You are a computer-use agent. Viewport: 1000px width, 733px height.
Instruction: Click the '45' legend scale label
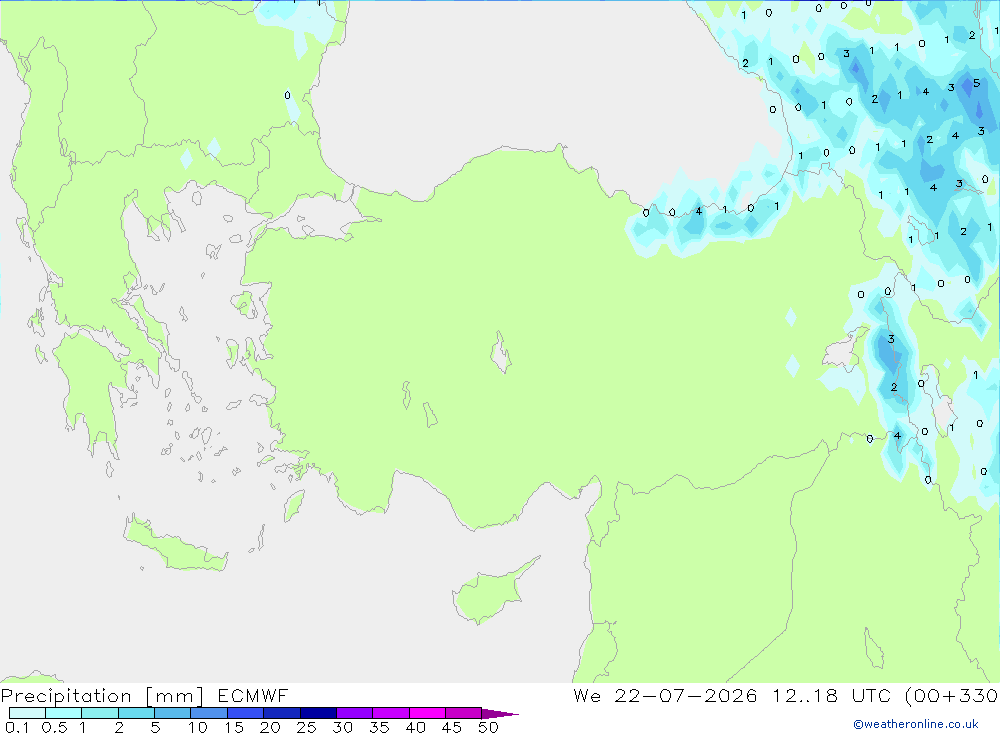click(452, 727)
